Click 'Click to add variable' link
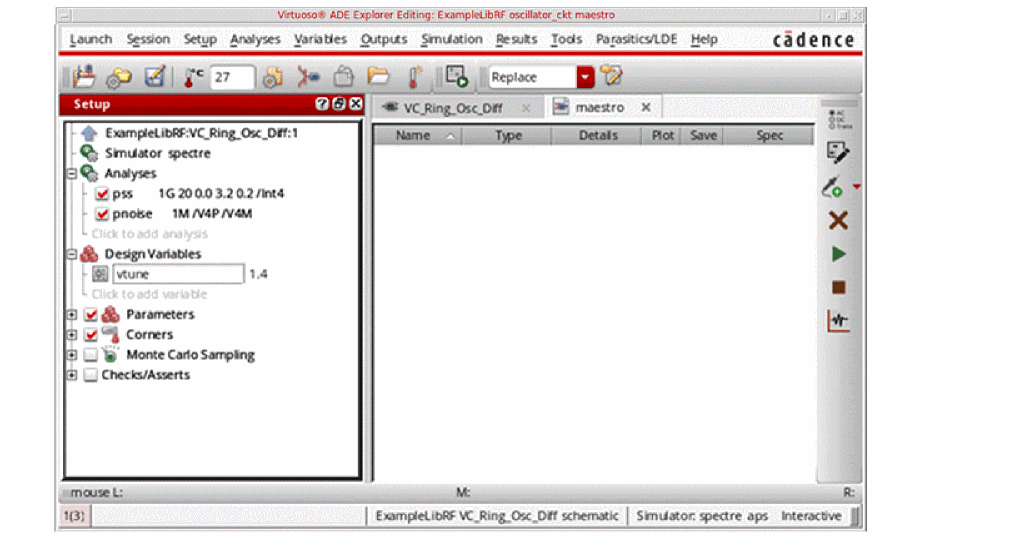Viewport: 1013px width, 533px height. coord(149,294)
